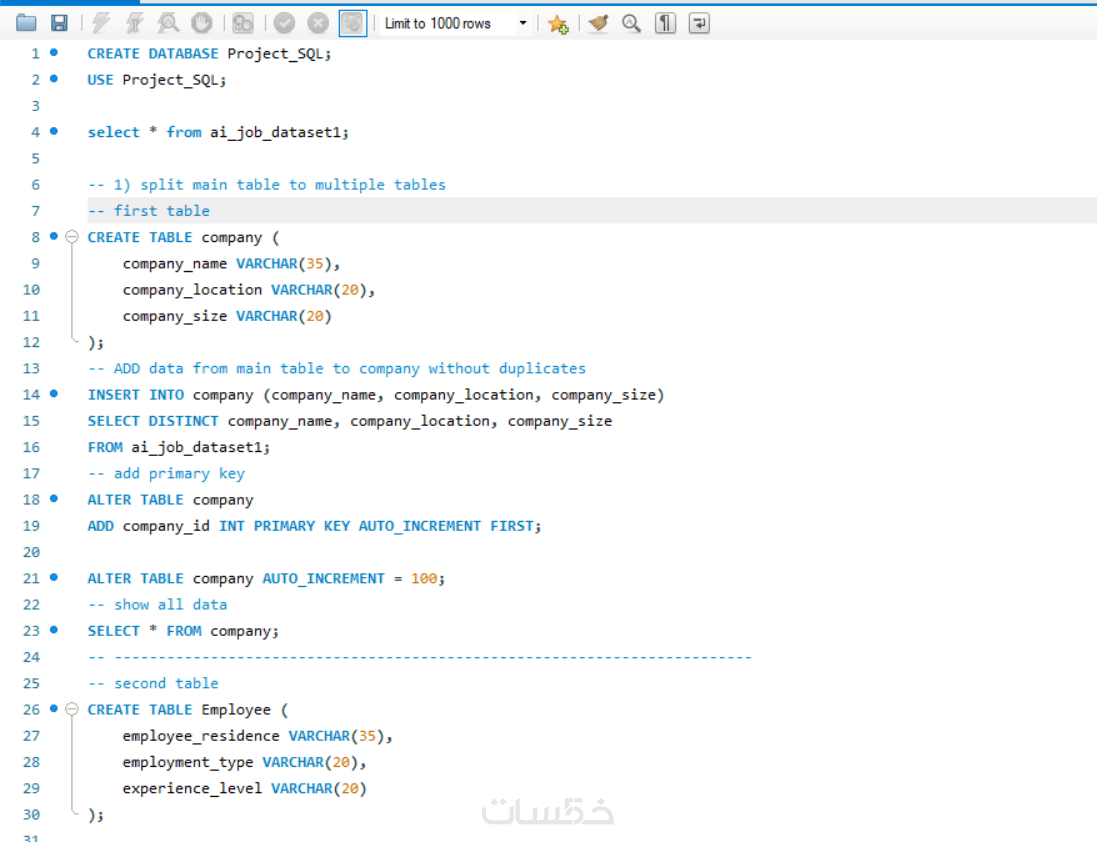Click the statement marker dot on line 23
This screenshot has width=1097, height=842.
click(x=54, y=630)
